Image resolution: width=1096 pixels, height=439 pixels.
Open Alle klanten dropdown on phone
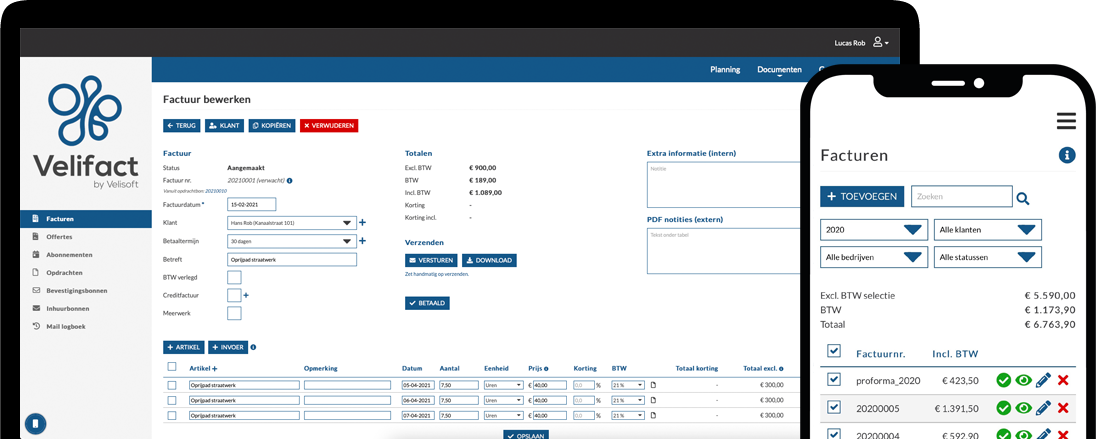[x=988, y=230]
